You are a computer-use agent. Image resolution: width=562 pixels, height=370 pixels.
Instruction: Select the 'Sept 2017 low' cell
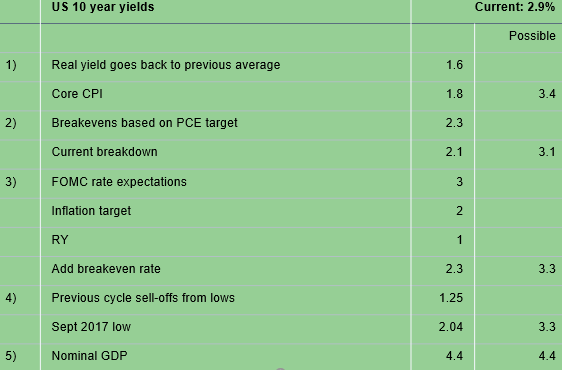(x=226, y=329)
